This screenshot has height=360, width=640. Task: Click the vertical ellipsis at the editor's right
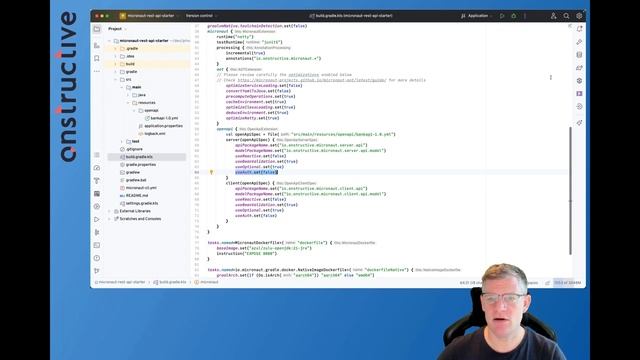coord(551,78)
